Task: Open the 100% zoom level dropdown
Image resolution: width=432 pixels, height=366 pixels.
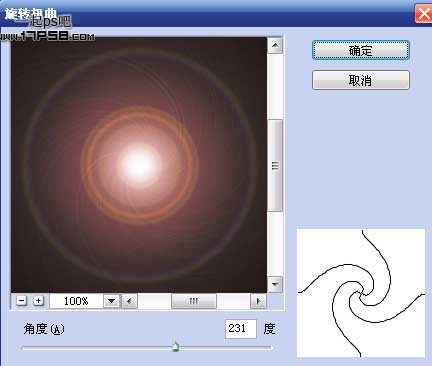Action: click(111, 301)
